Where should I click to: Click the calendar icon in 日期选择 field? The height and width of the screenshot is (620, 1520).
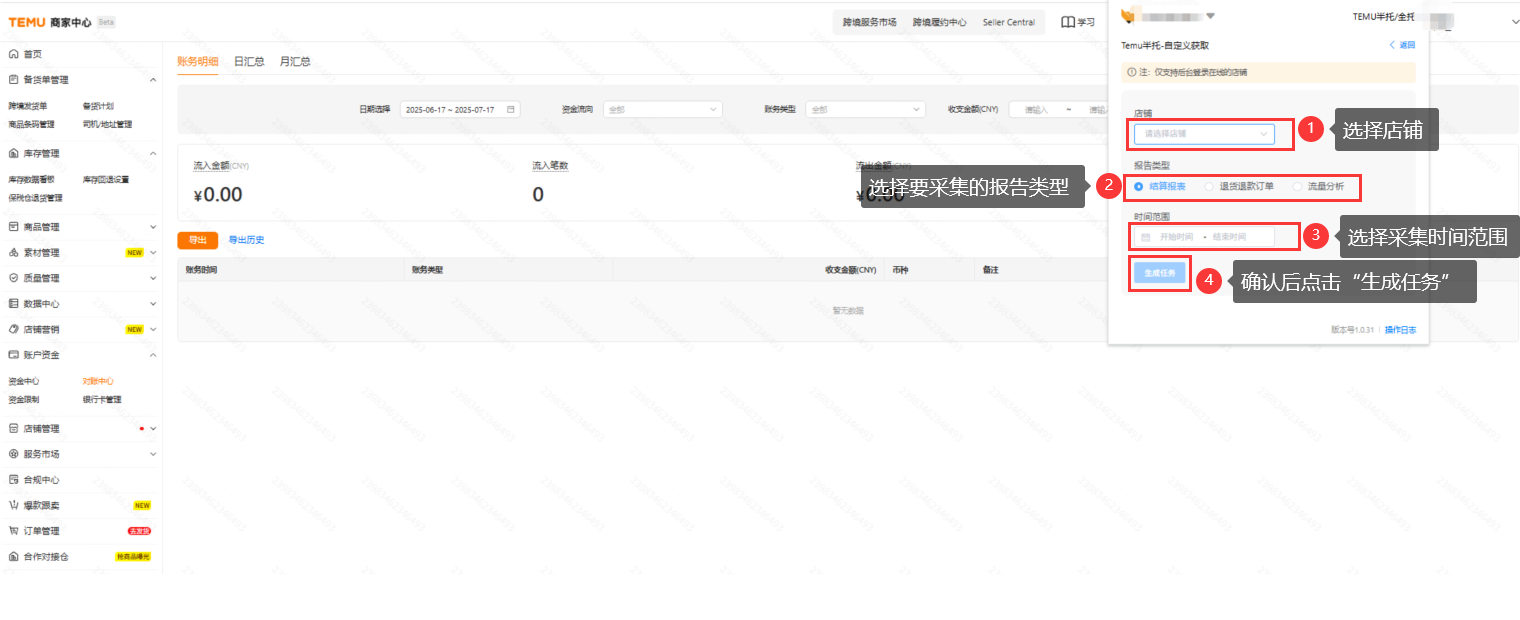click(x=511, y=110)
